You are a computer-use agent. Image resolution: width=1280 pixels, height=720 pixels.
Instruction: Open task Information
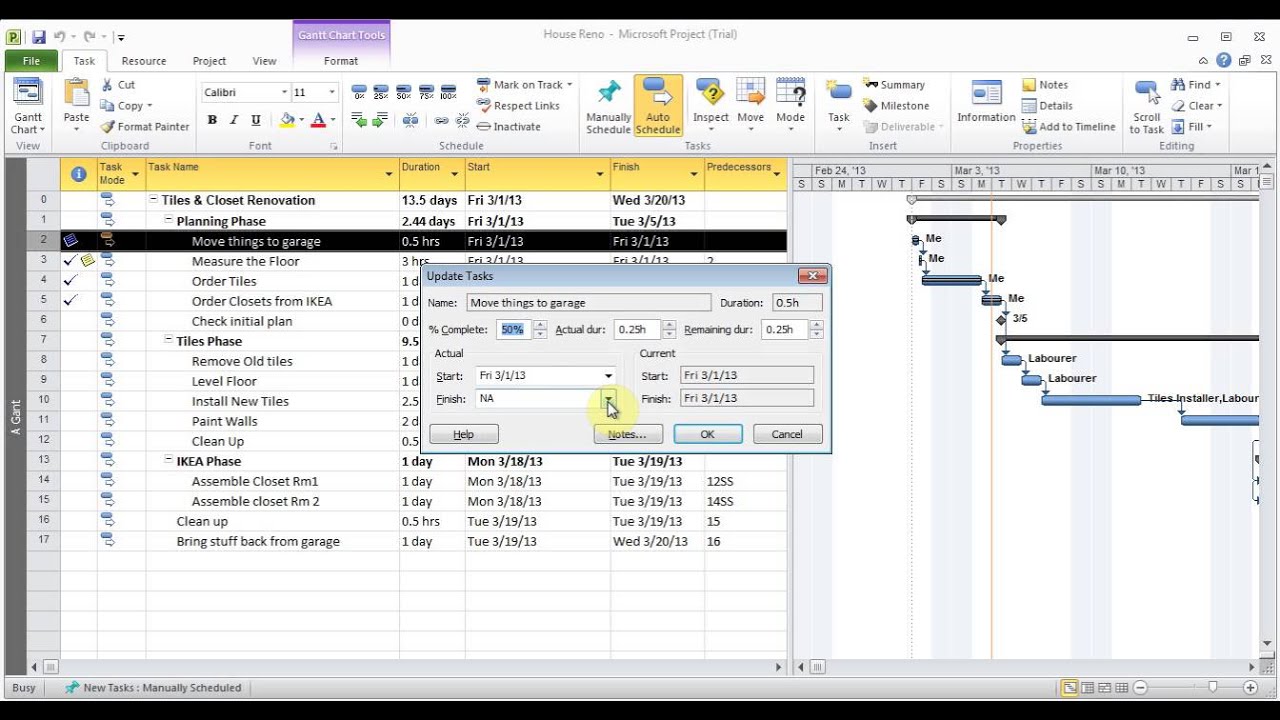(986, 102)
